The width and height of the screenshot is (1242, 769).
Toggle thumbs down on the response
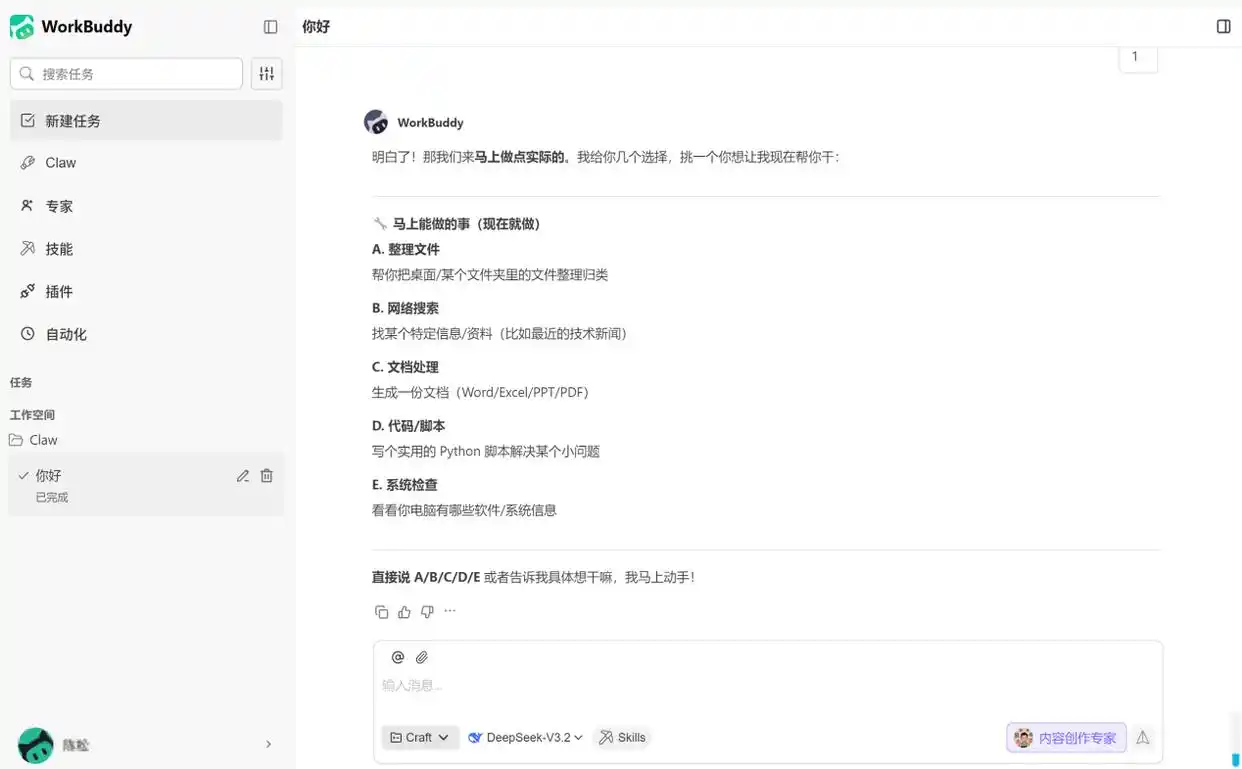click(x=427, y=611)
